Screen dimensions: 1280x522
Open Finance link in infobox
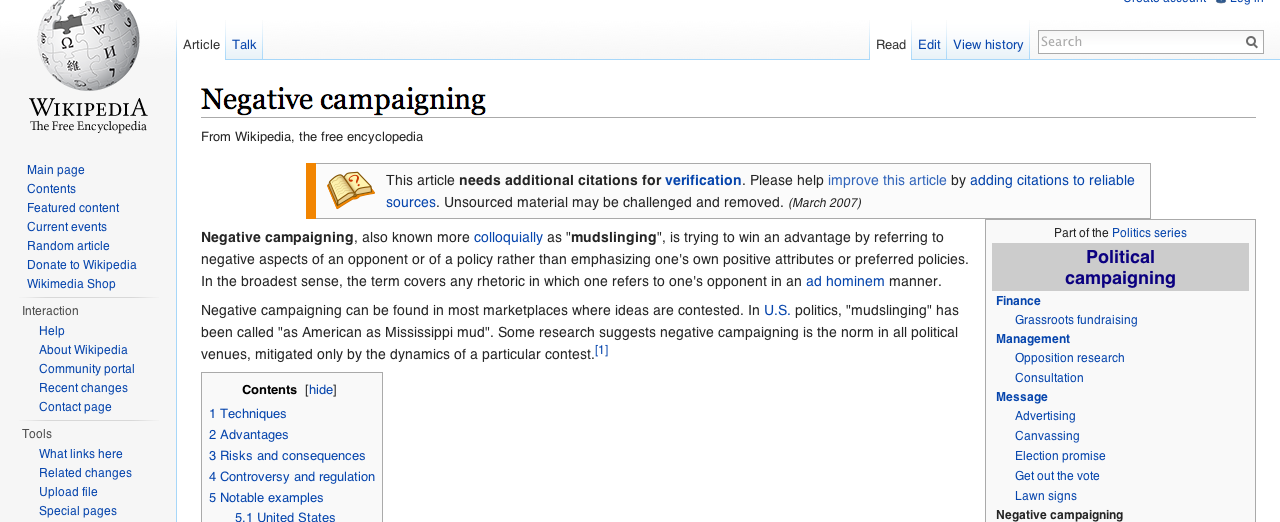pos(1018,301)
